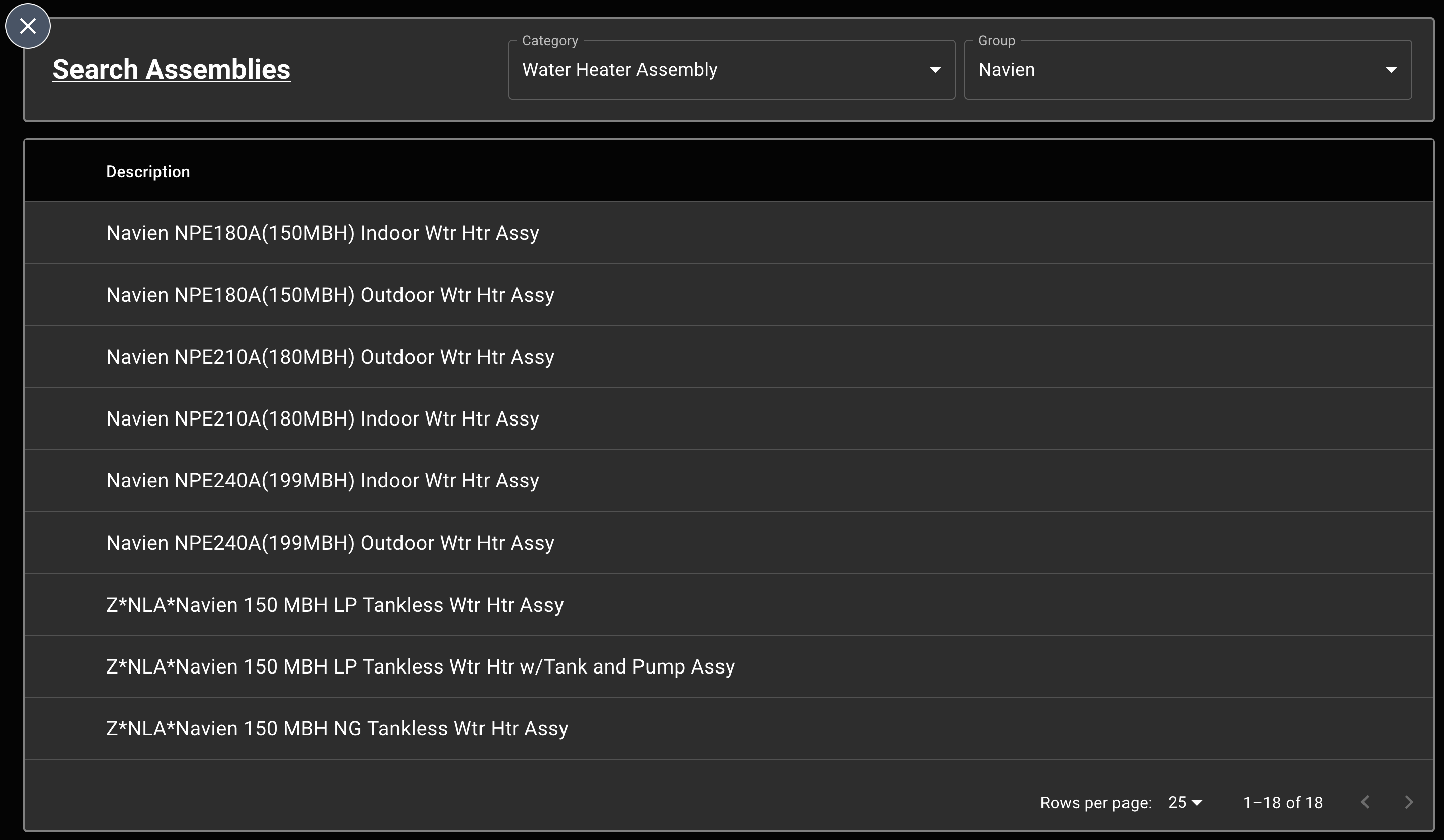Open the Group dropdown
Screen dimensions: 1444x840
coord(1186,69)
